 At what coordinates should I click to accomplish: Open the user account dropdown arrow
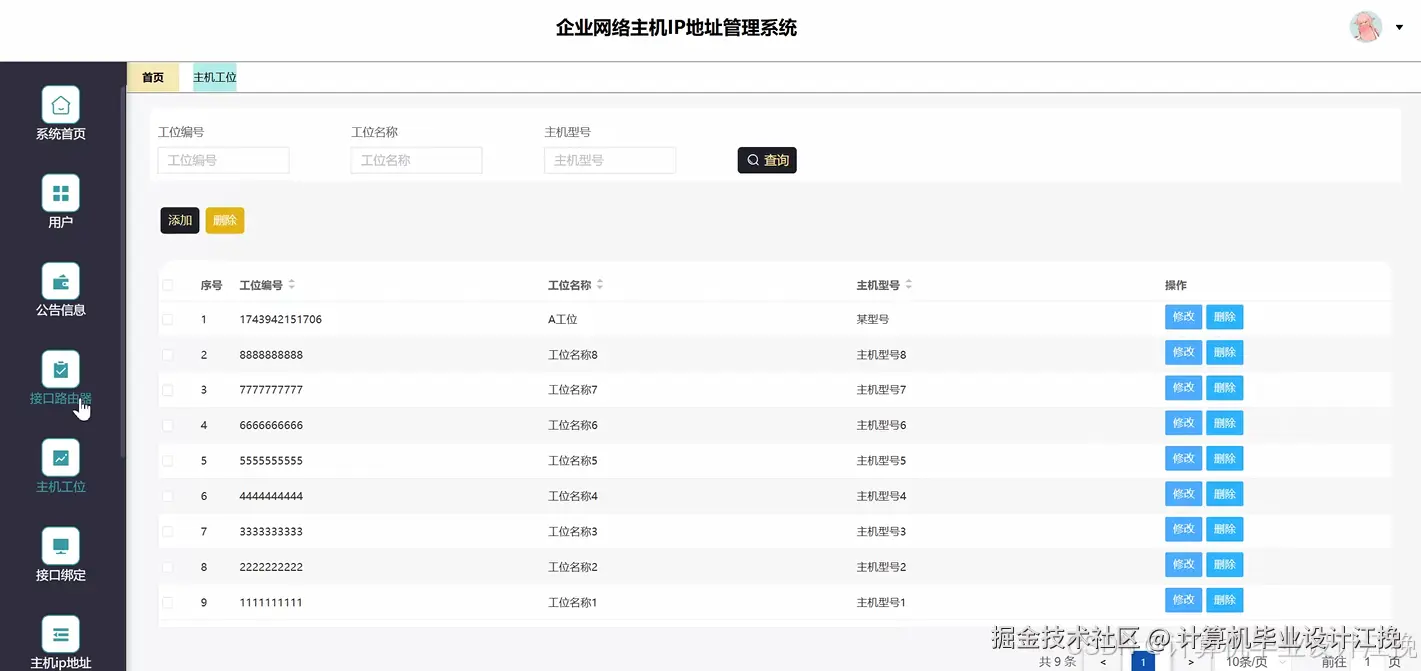pos(1399,27)
